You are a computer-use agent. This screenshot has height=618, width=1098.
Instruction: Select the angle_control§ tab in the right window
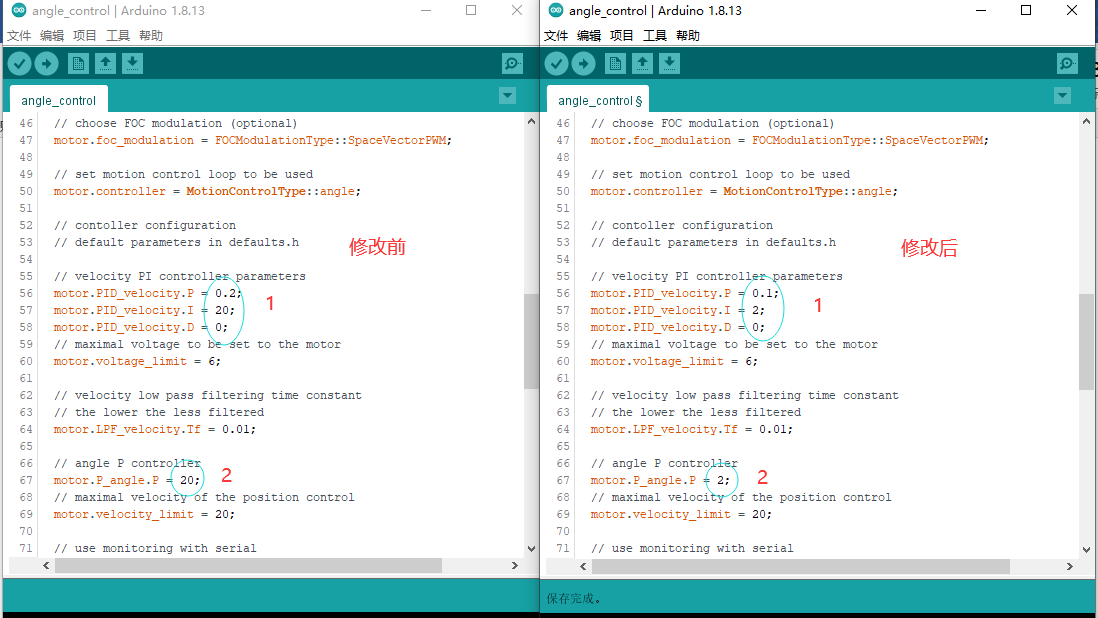pos(597,100)
